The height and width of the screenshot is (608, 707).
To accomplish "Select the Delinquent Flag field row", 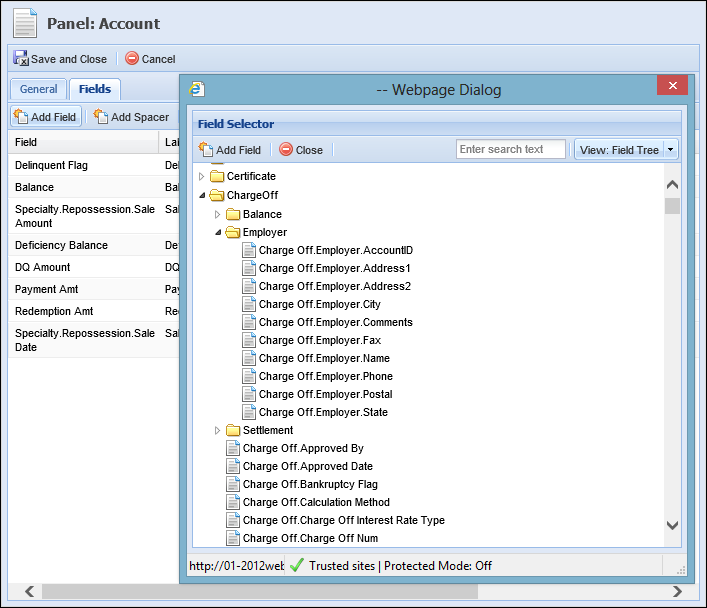I will (94, 165).
